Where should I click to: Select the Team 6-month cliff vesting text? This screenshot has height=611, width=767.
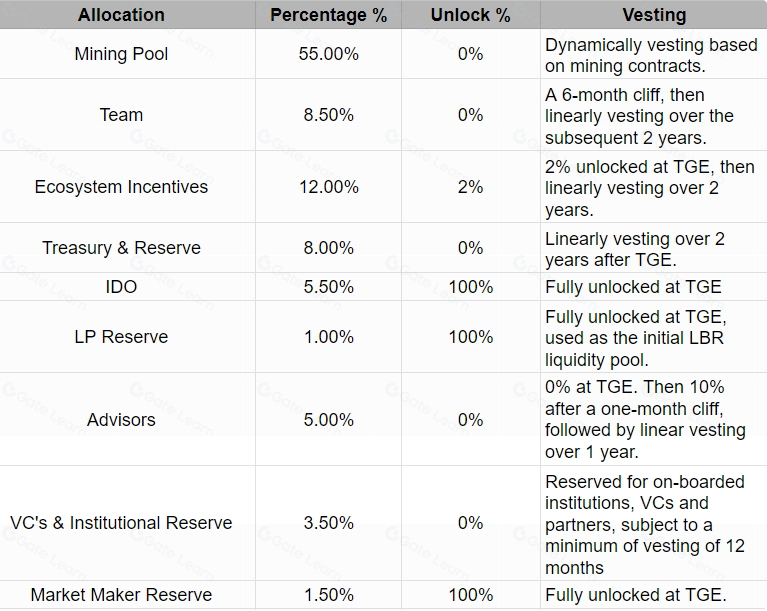point(639,116)
